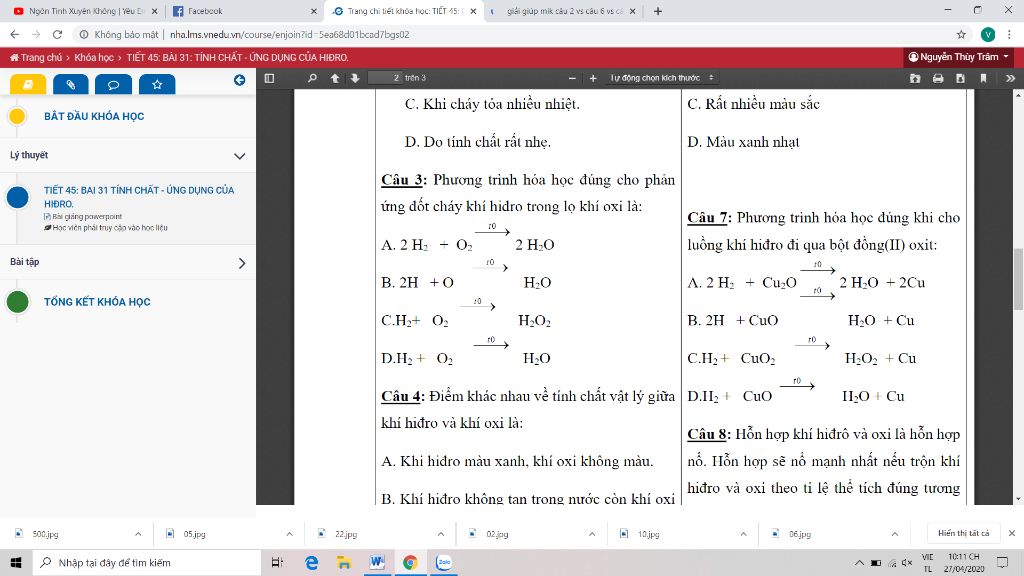Open Task View on taskbar

[x=277, y=562]
